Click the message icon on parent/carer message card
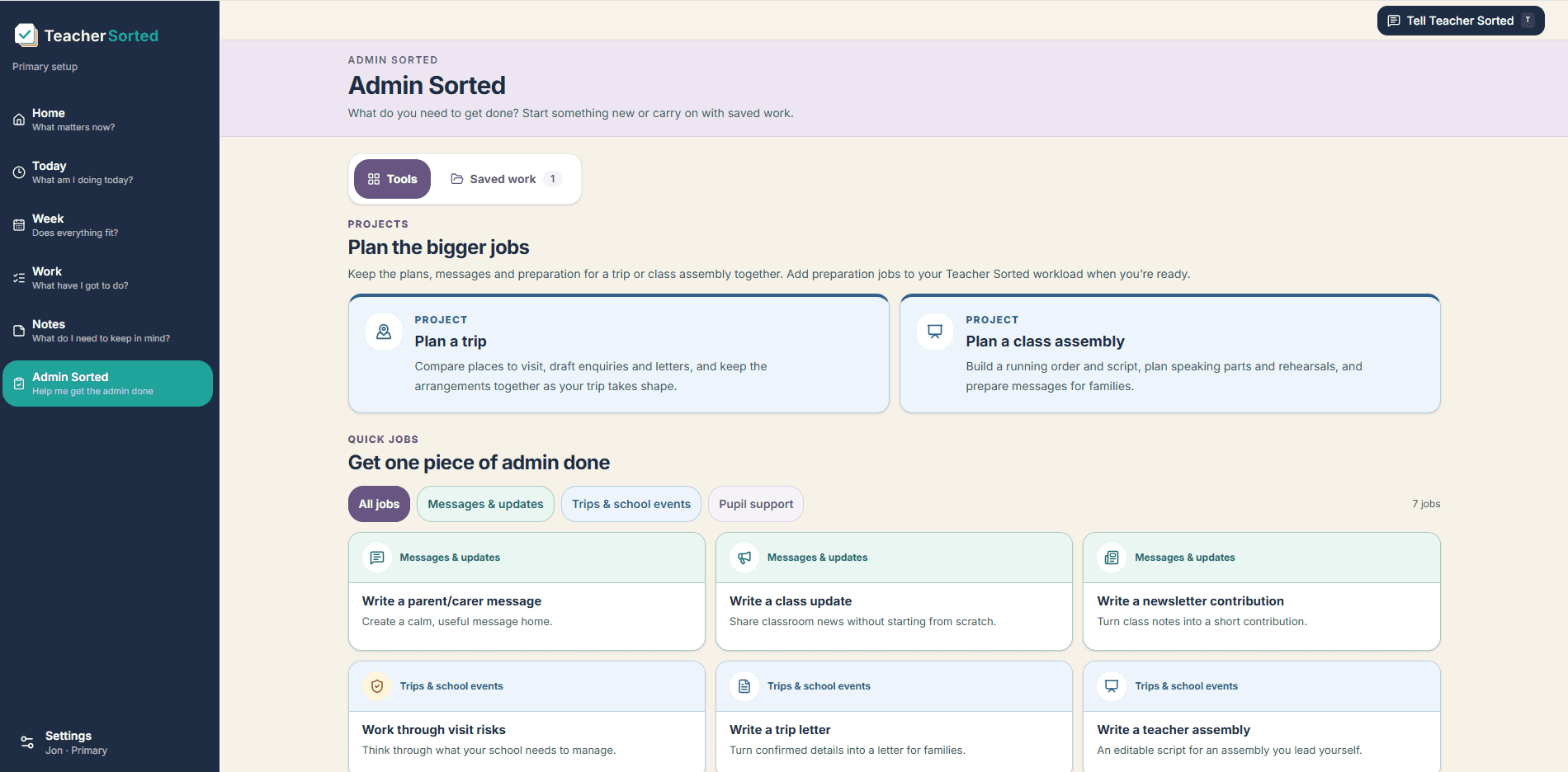Image resolution: width=1568 pixels, height=772 pixels. pos(377,558)
